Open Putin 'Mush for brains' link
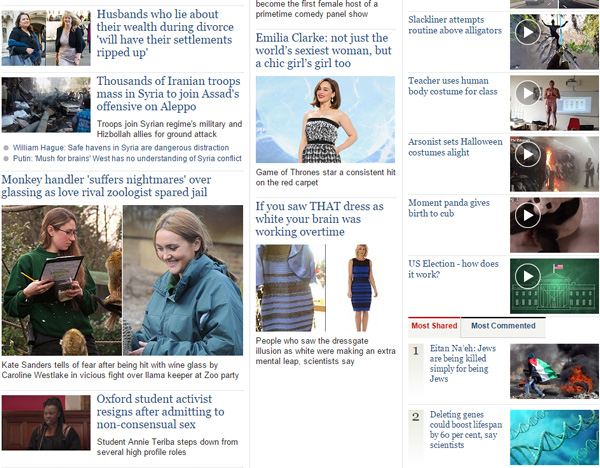This screenshot has width=600, height=468. click(x=127, y=158)
